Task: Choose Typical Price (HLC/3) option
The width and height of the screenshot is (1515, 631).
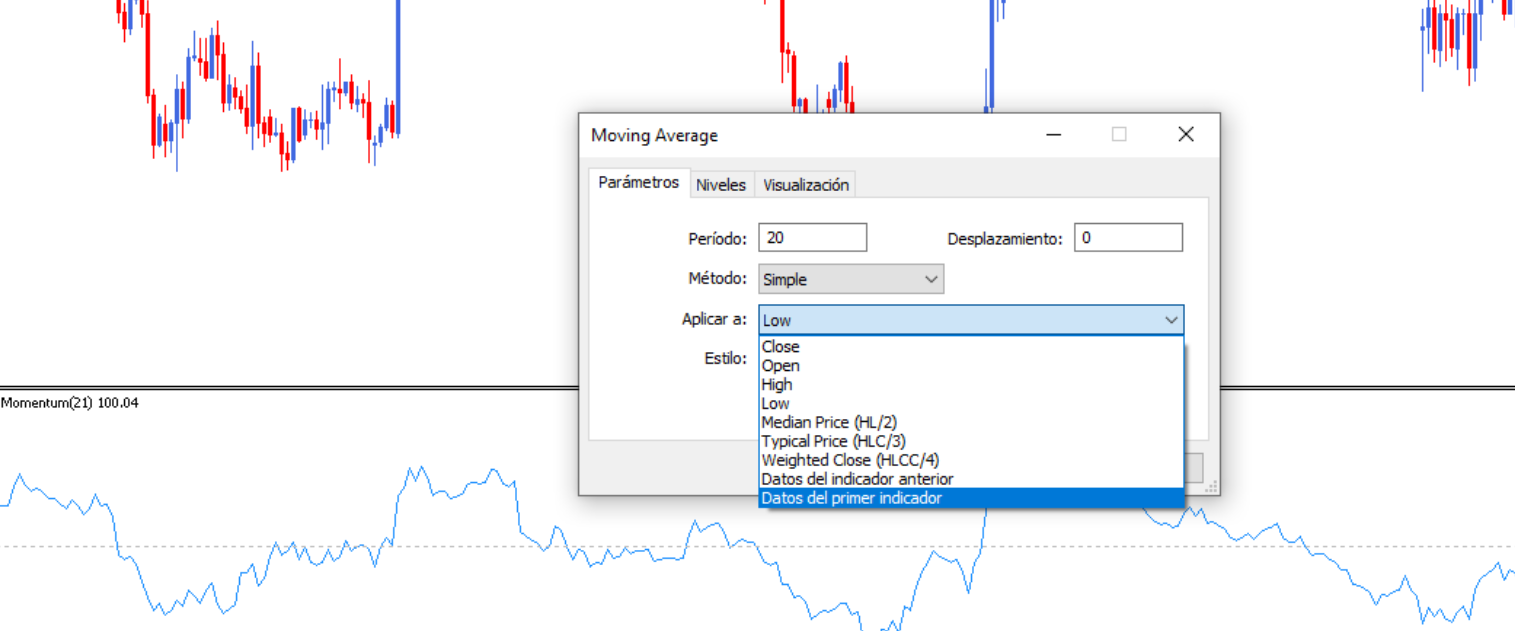Action: 971,441
